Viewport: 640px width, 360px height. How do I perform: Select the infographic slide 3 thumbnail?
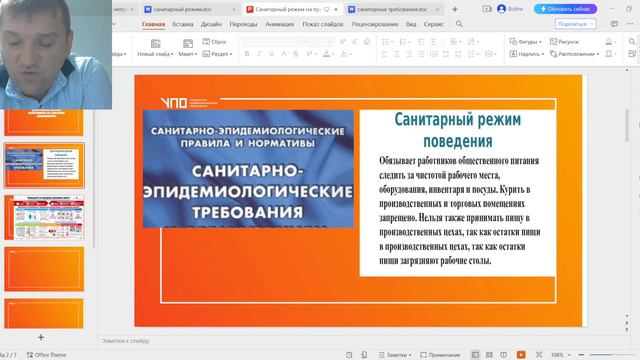pyautogui.click(x=44, y=217)
